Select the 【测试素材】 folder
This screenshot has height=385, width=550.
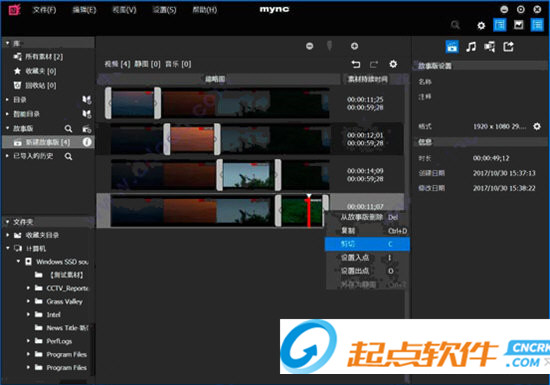pos(60,275)
